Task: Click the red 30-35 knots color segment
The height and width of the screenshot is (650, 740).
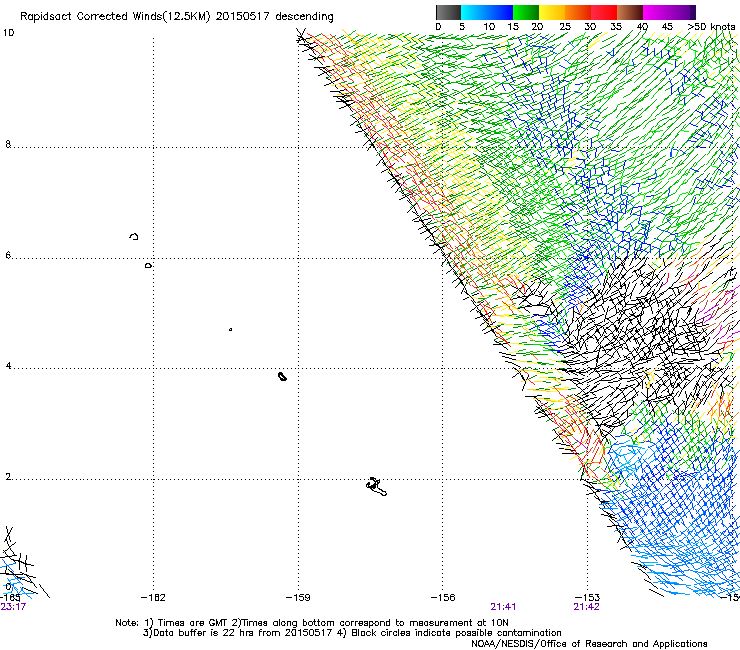Action: pos(604,13)
